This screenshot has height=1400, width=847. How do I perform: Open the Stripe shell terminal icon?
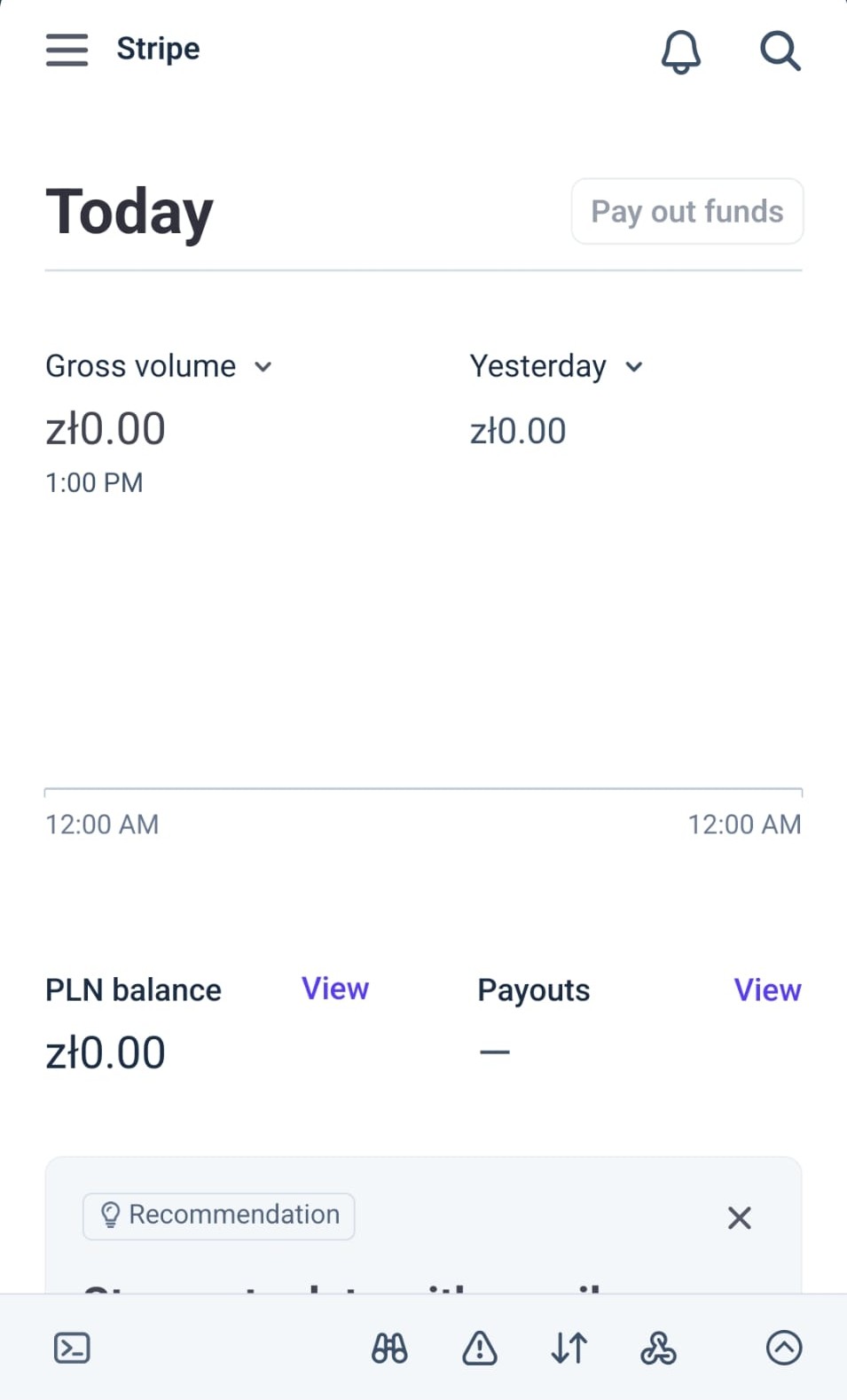point(72,1348)
